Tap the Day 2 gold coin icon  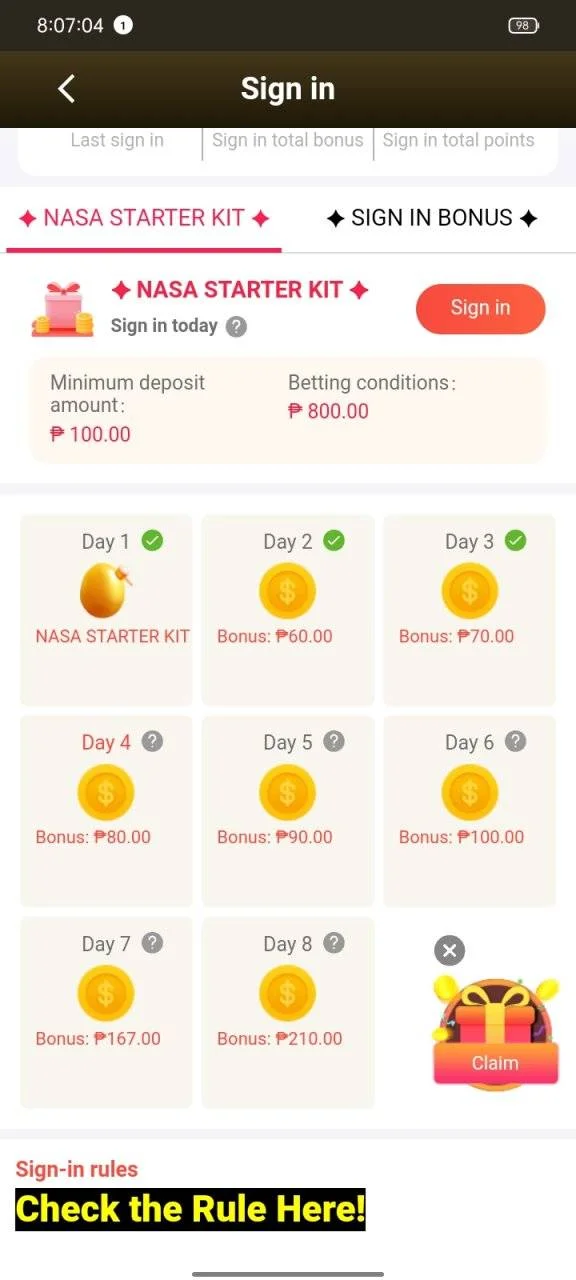(x=287, y=590)
